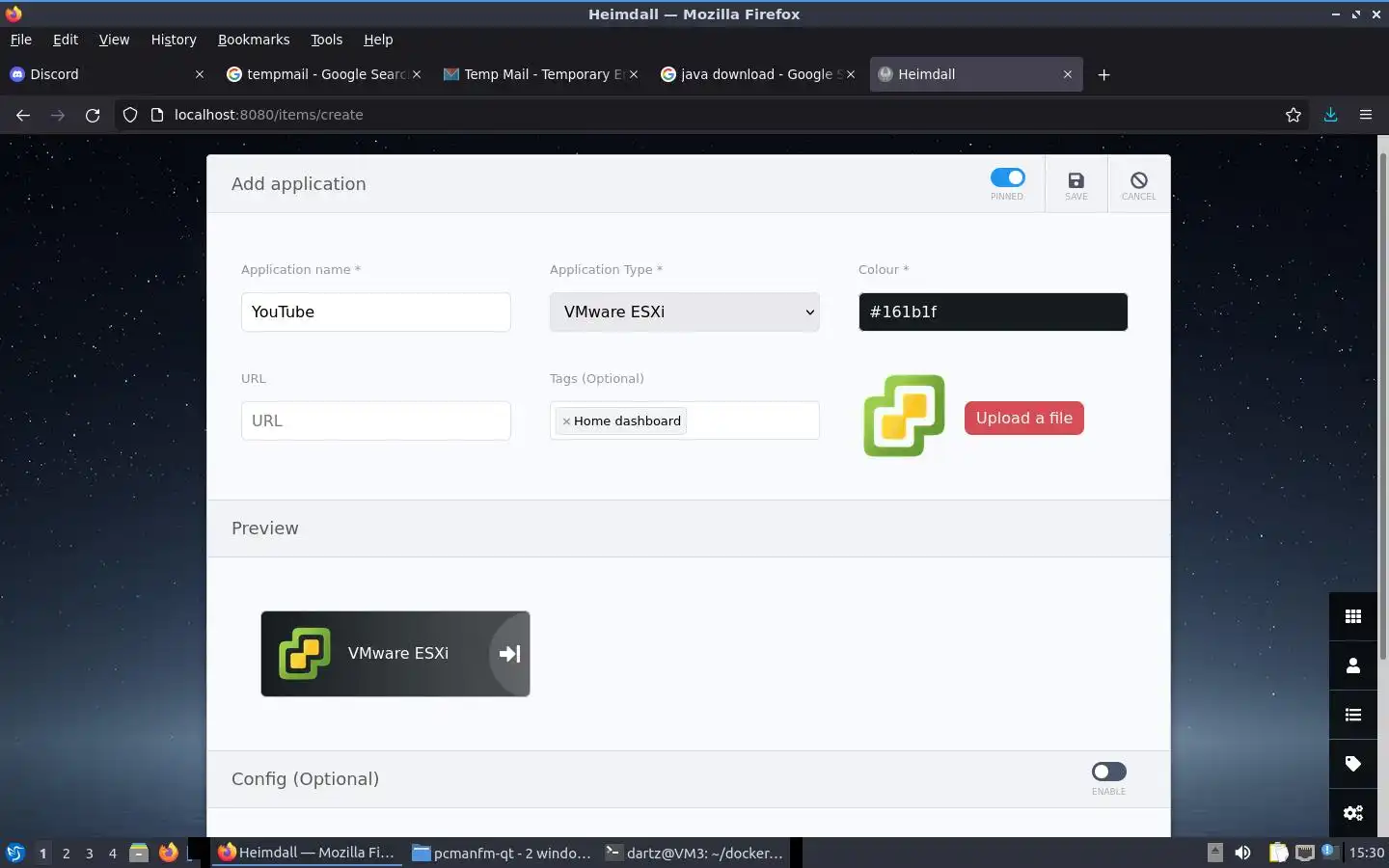Open the colour picker field #161b1f
Image resolution: width=1389 pixels, height=868 pixels.
[x=993, y=312]
